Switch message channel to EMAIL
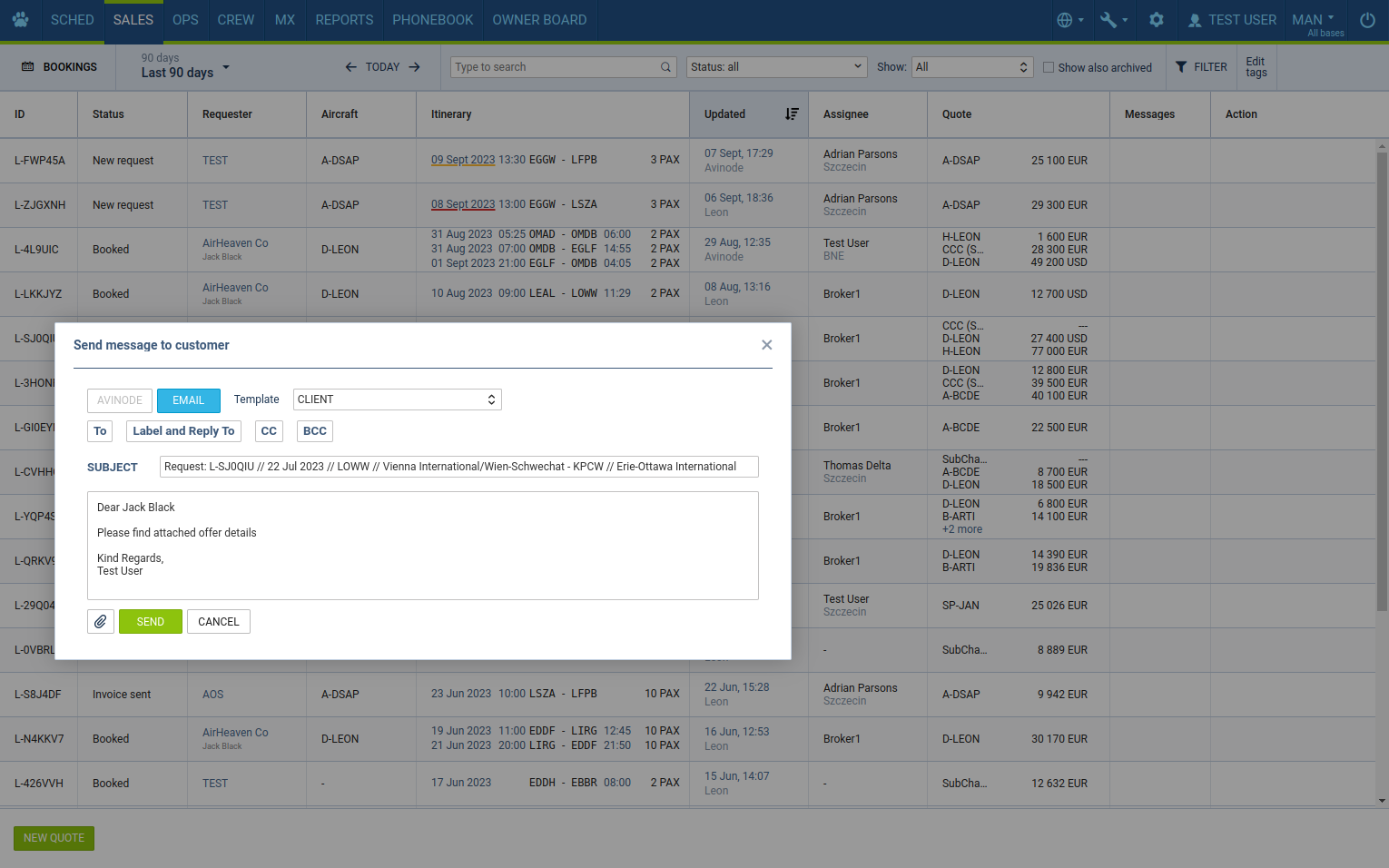 (x=188, y=400)
